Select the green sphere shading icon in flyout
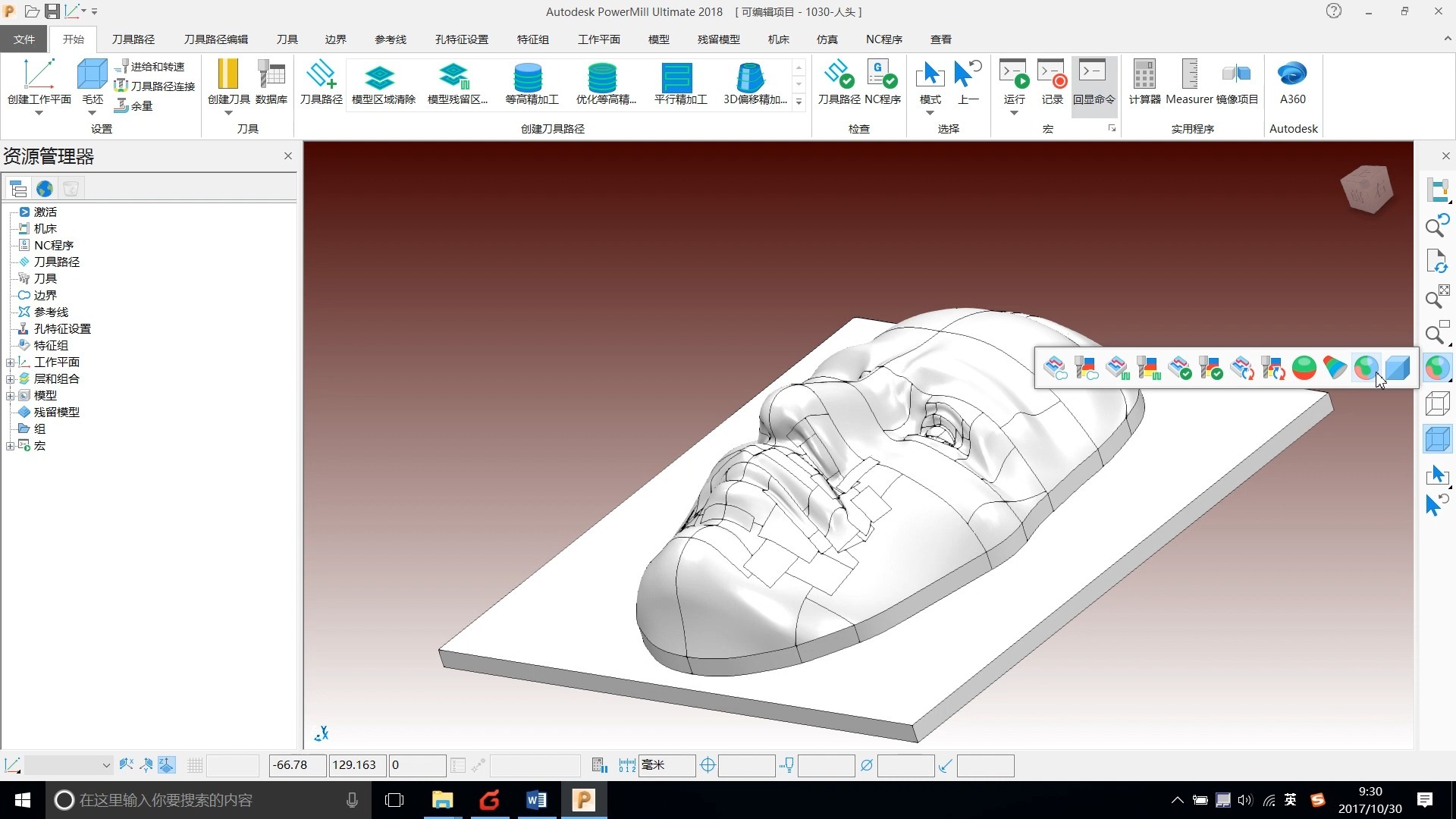This screenshot has width=1456, height=819. 1304,368
